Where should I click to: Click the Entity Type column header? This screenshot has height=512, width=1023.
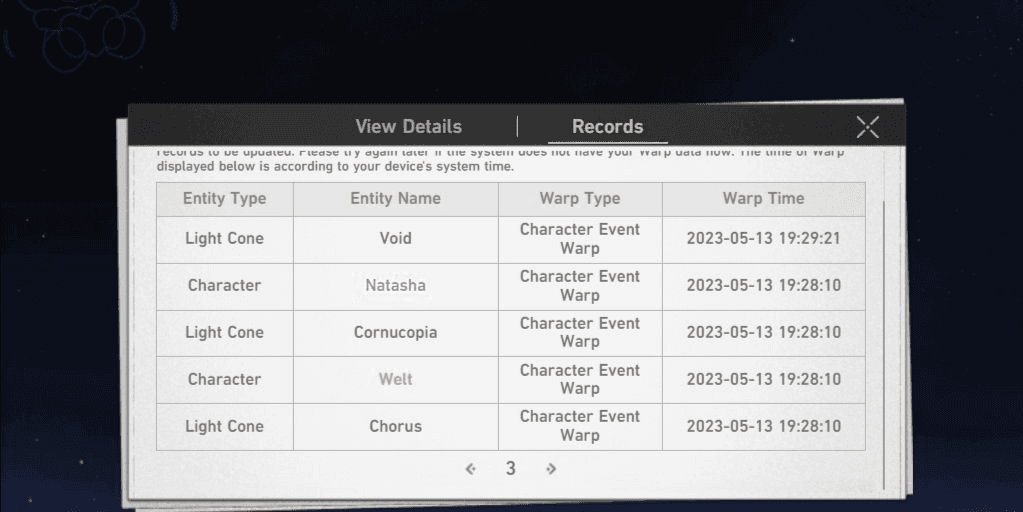point(224,199)
